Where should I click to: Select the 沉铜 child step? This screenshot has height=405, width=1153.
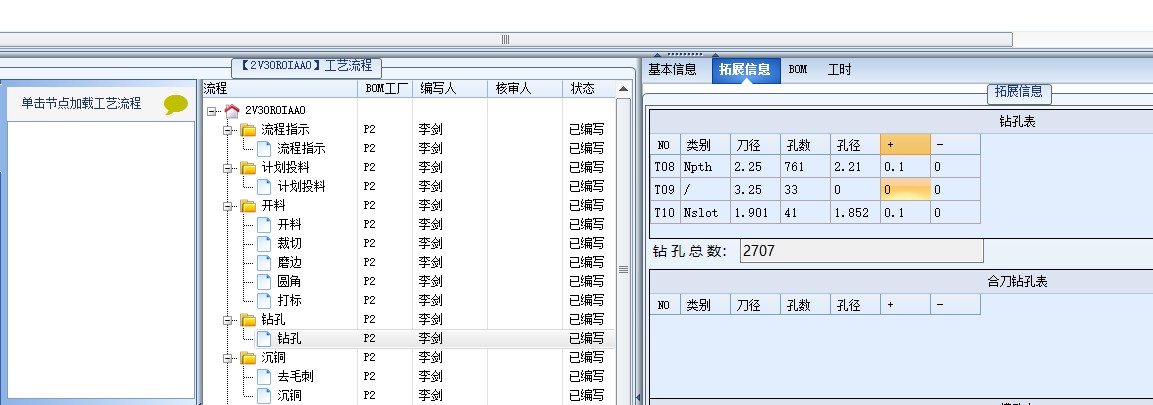click(289, 396)
